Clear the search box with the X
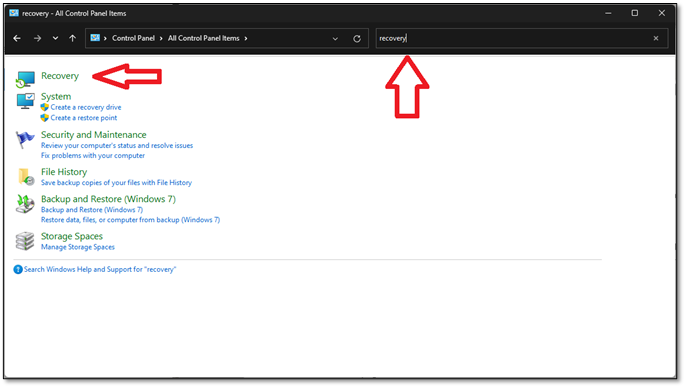This screenshot has height=388, width=686. tap(656, 38)
